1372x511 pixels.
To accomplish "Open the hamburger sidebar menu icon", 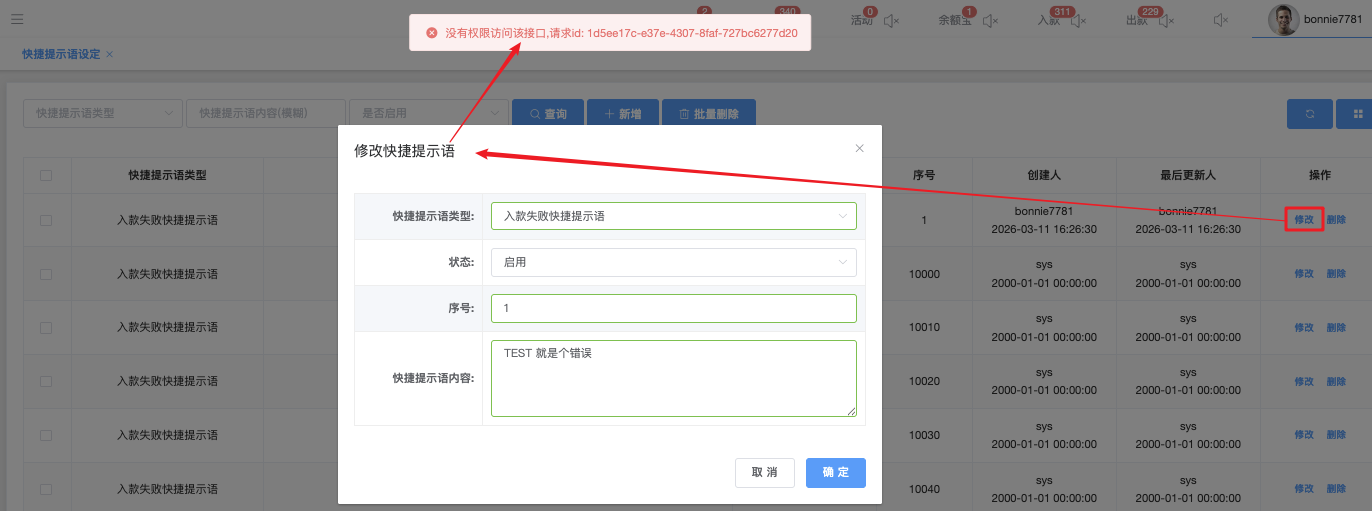I will [x=17, y=19].
